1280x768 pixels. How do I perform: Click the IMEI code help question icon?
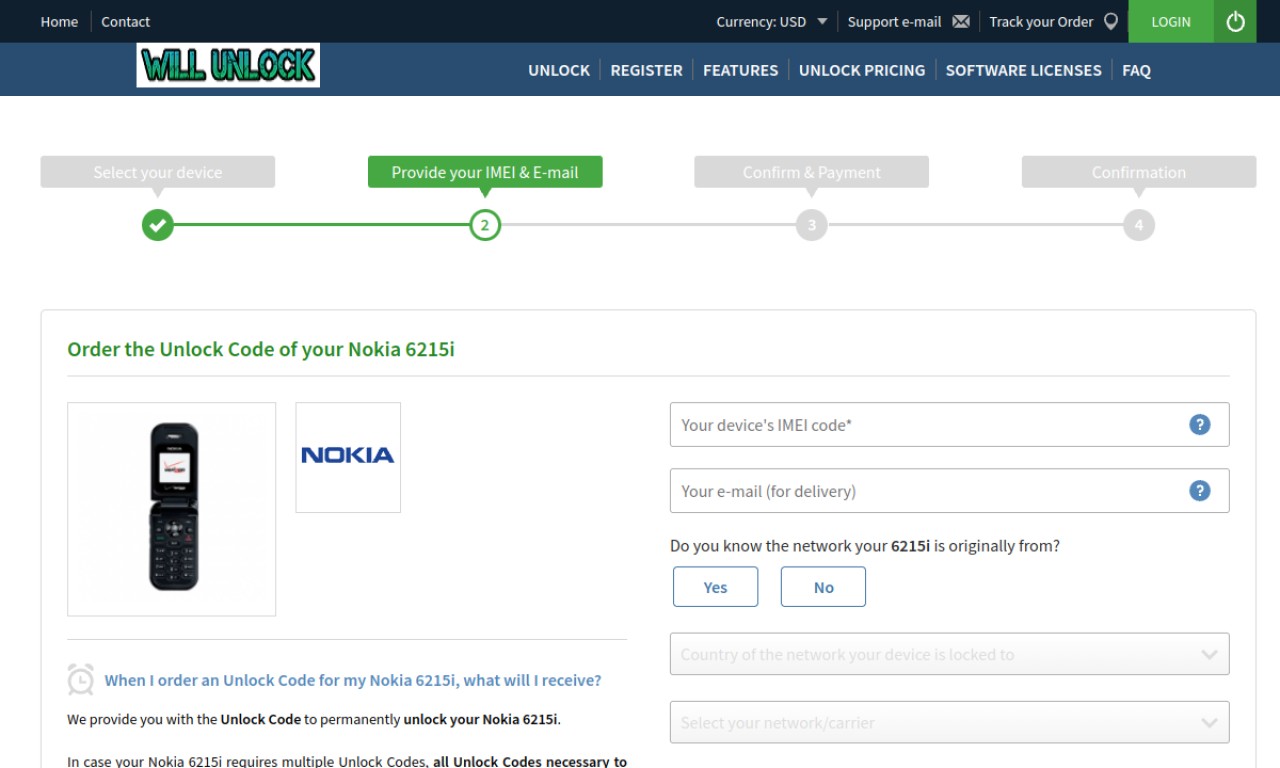click(1199, 425)
